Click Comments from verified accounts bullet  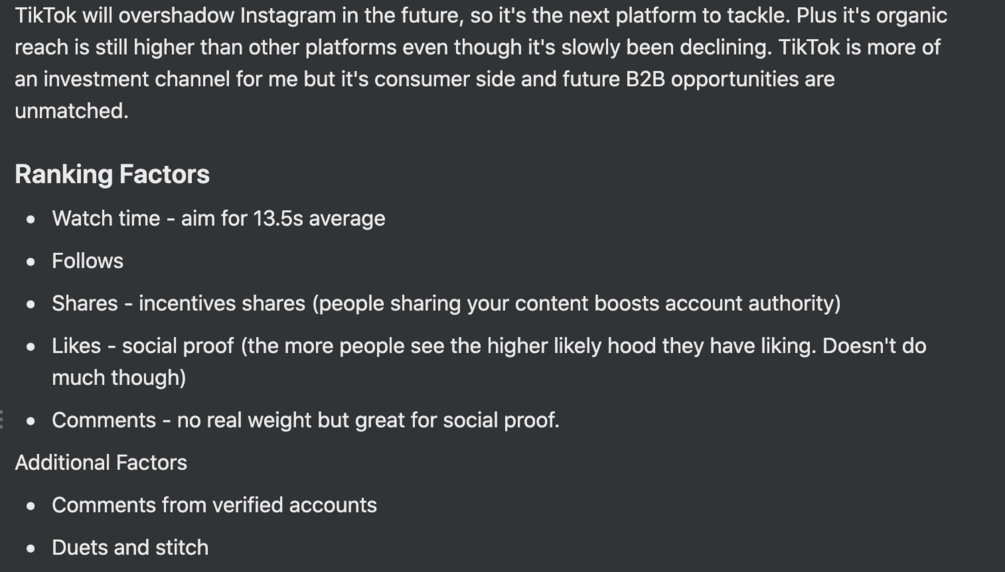pyautogui.click(x=214, y=505)
